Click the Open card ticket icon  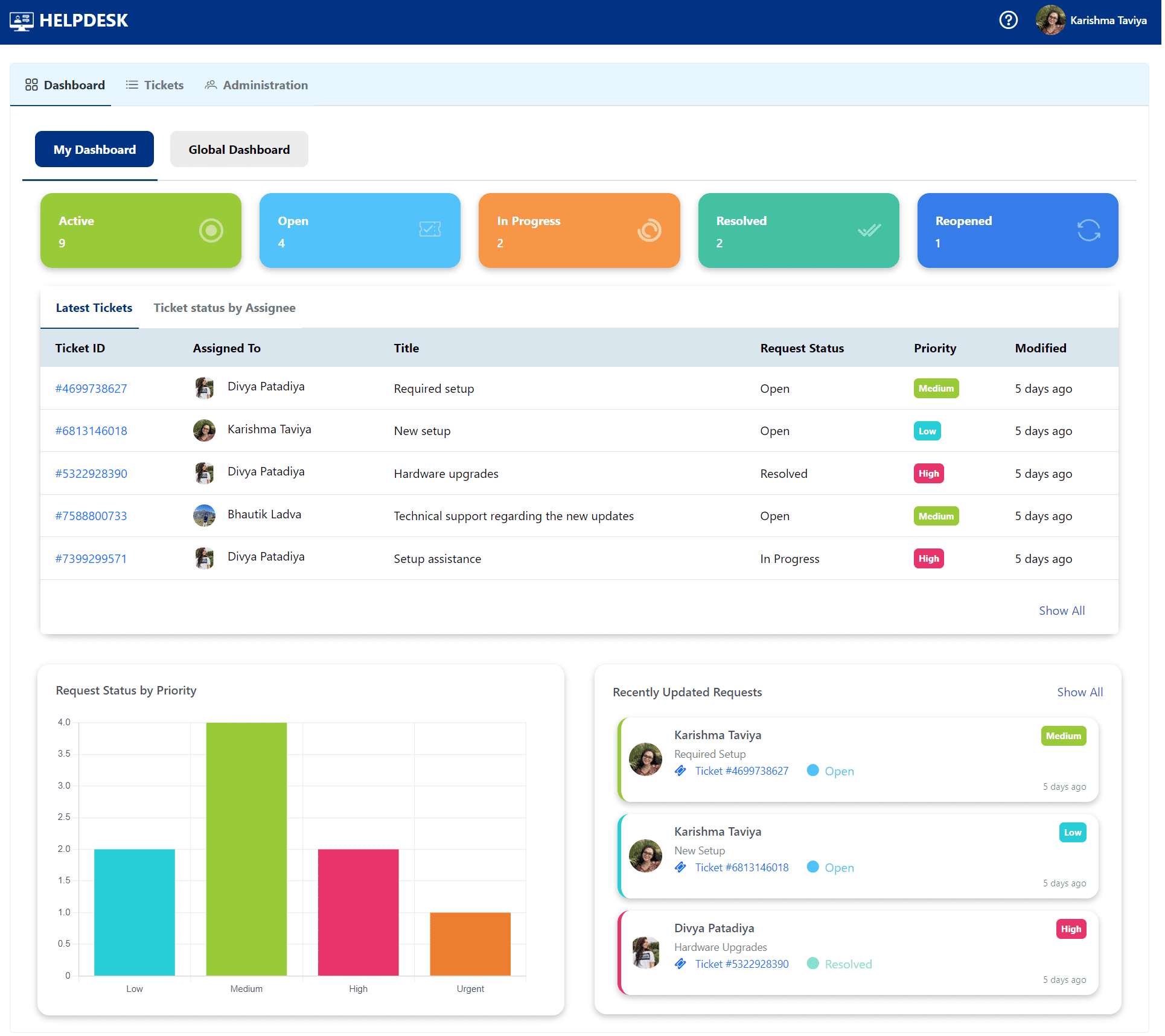click(430, 229)
